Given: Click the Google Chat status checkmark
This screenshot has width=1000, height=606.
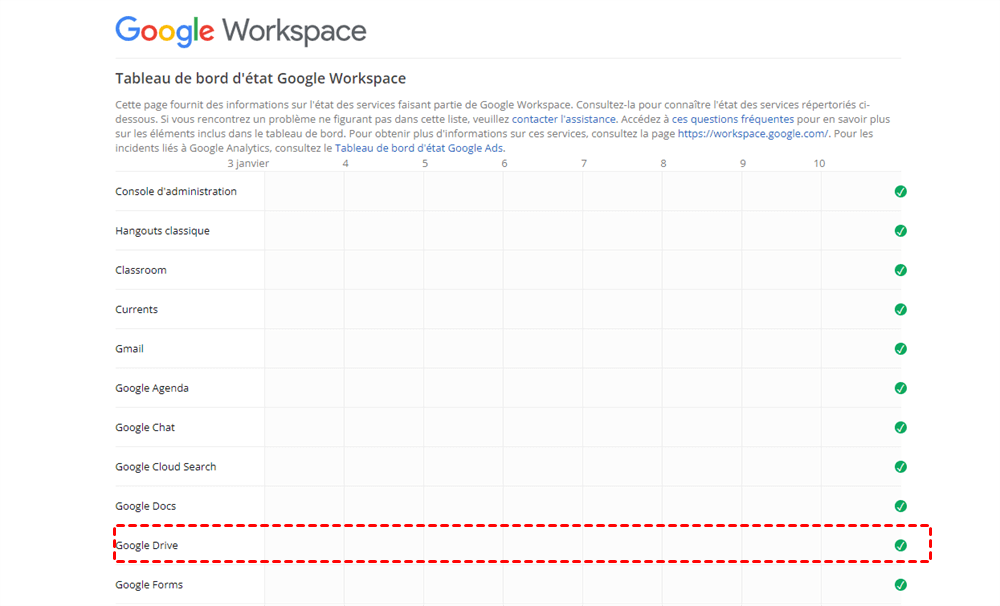Looking at the screenshot, I should 900,427.
